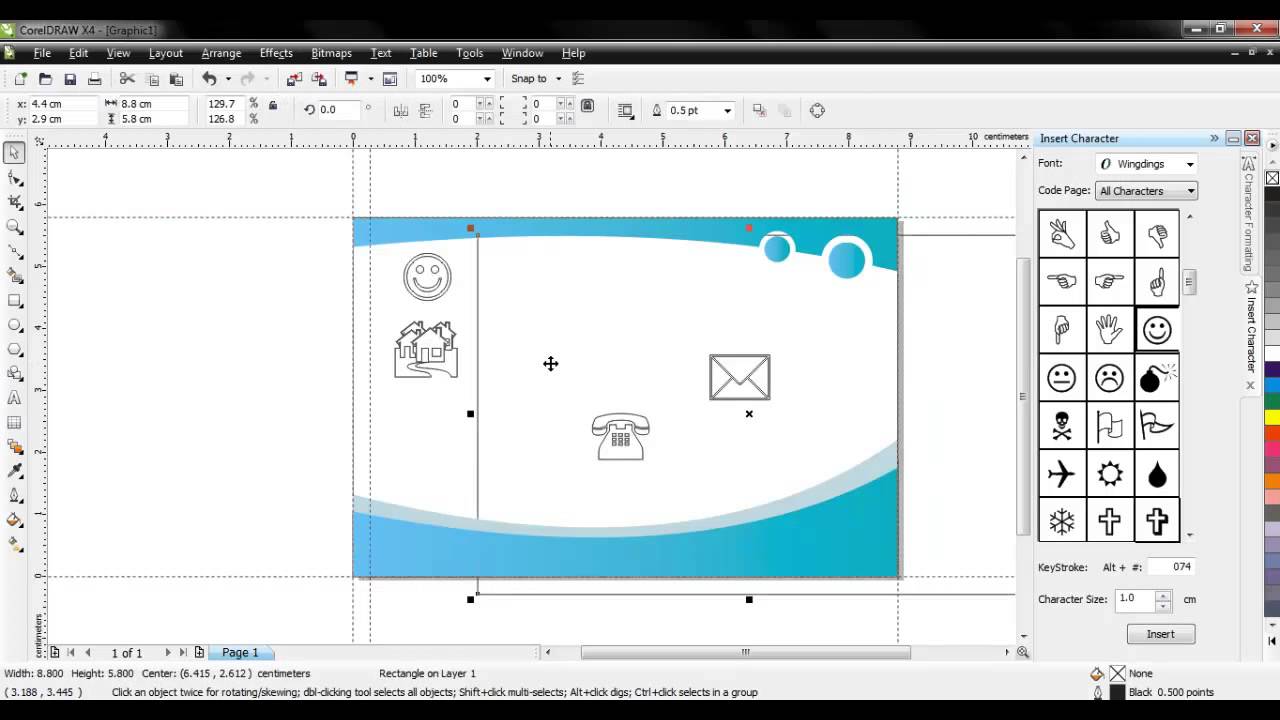
Task: Open the Code Page All Characters dropdown
Action: 1191,191
